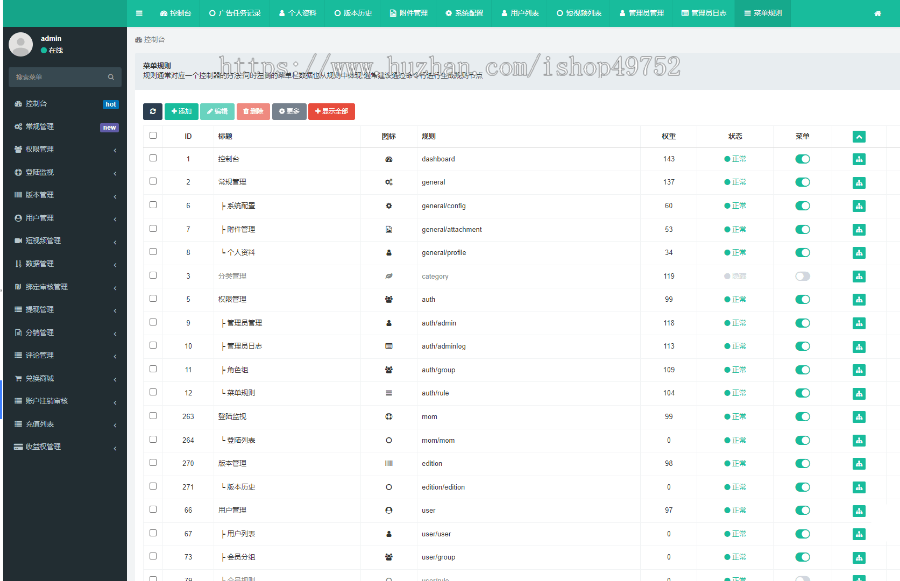Click the green action icon in auth/rule row
900x581 pixels.
(859, 393)
